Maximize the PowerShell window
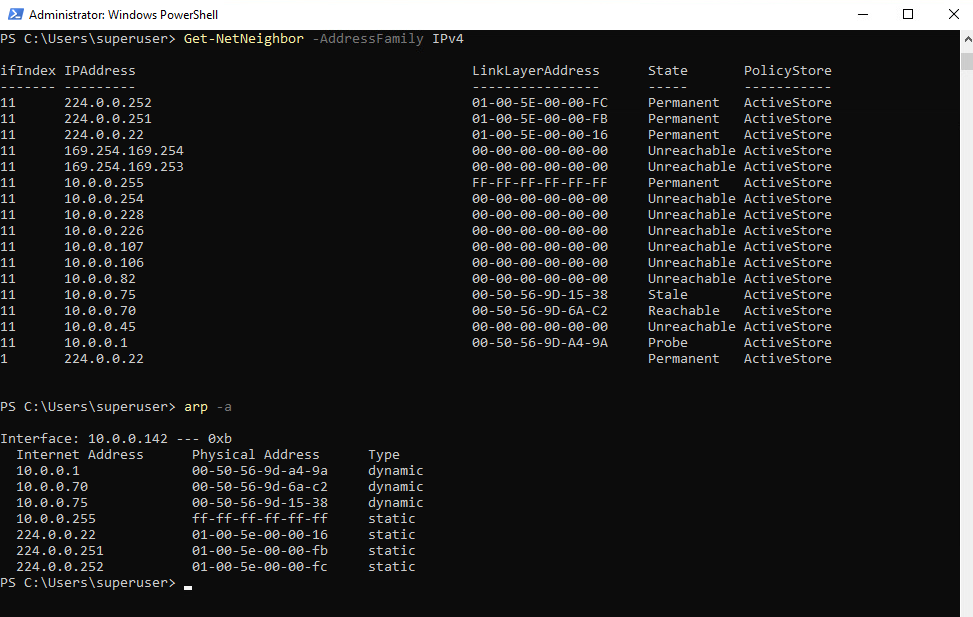 pos(908,14)
